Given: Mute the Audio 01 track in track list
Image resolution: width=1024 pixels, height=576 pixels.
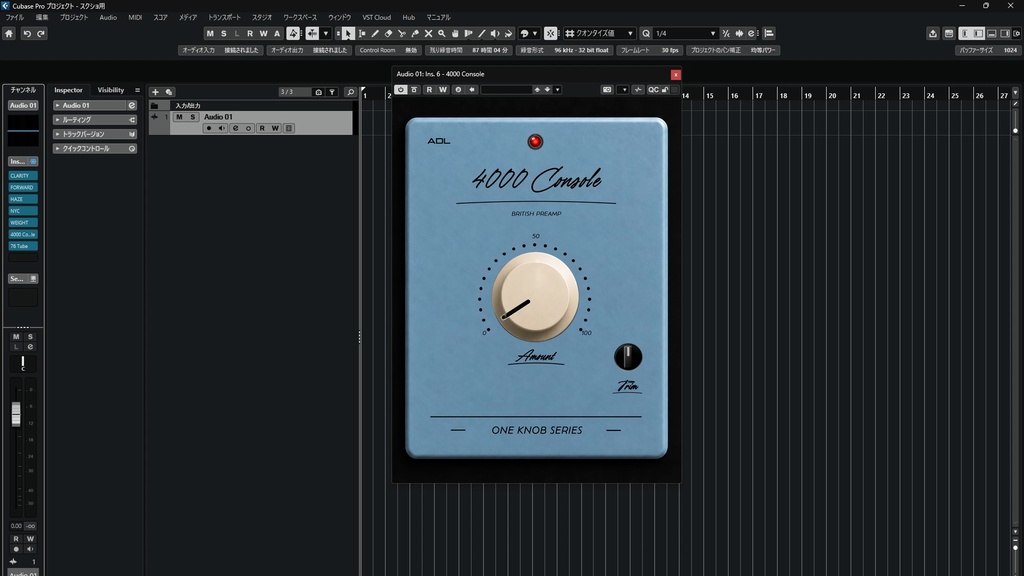Looking at the screenshot, I should point(180,117).
